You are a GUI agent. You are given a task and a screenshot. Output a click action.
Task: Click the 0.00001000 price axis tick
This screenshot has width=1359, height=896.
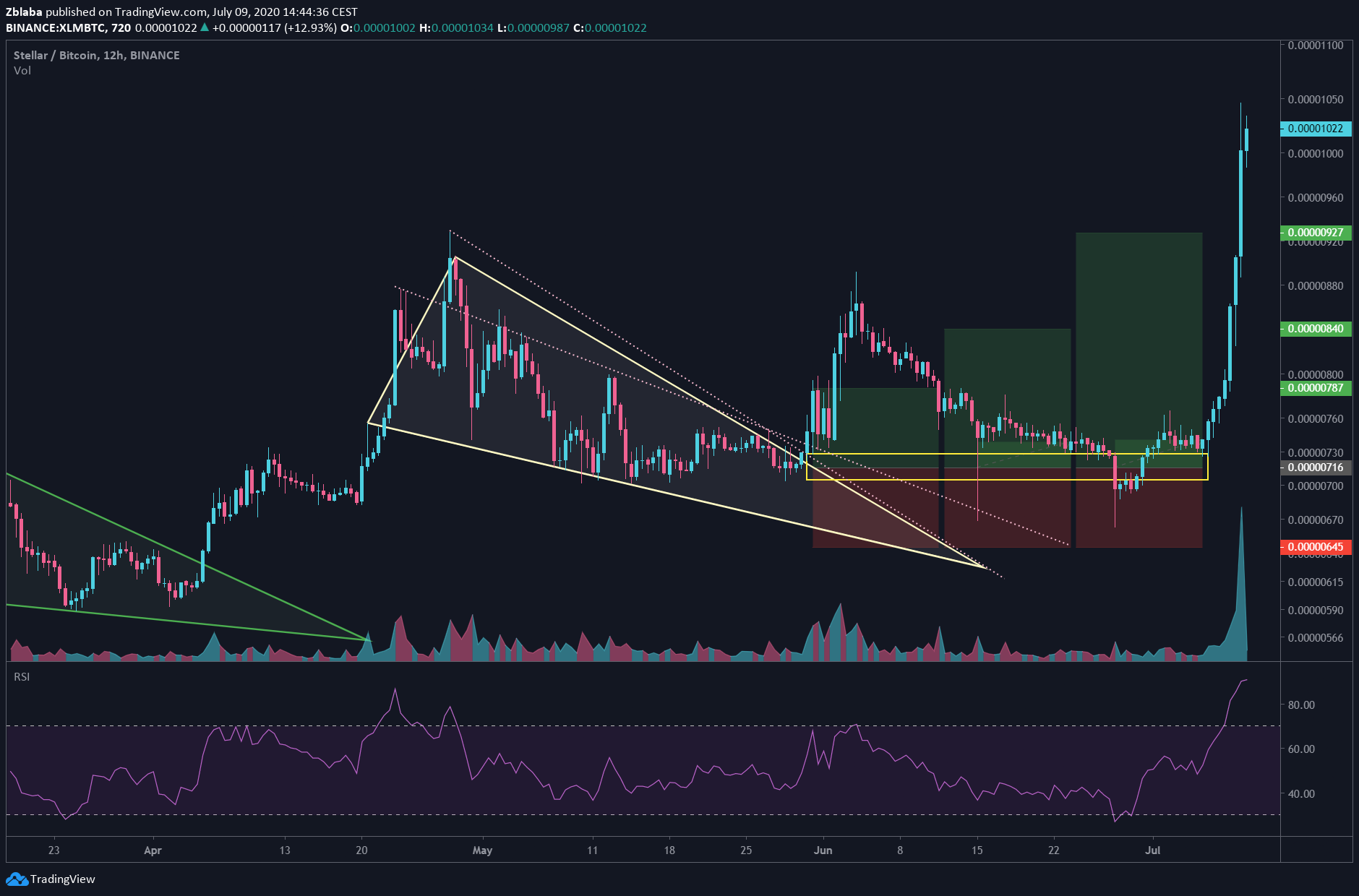1316,153
